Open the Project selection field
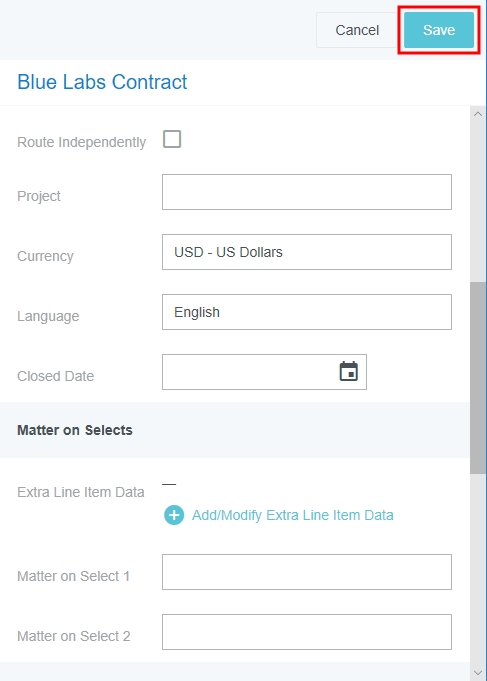 coord(307,192)
